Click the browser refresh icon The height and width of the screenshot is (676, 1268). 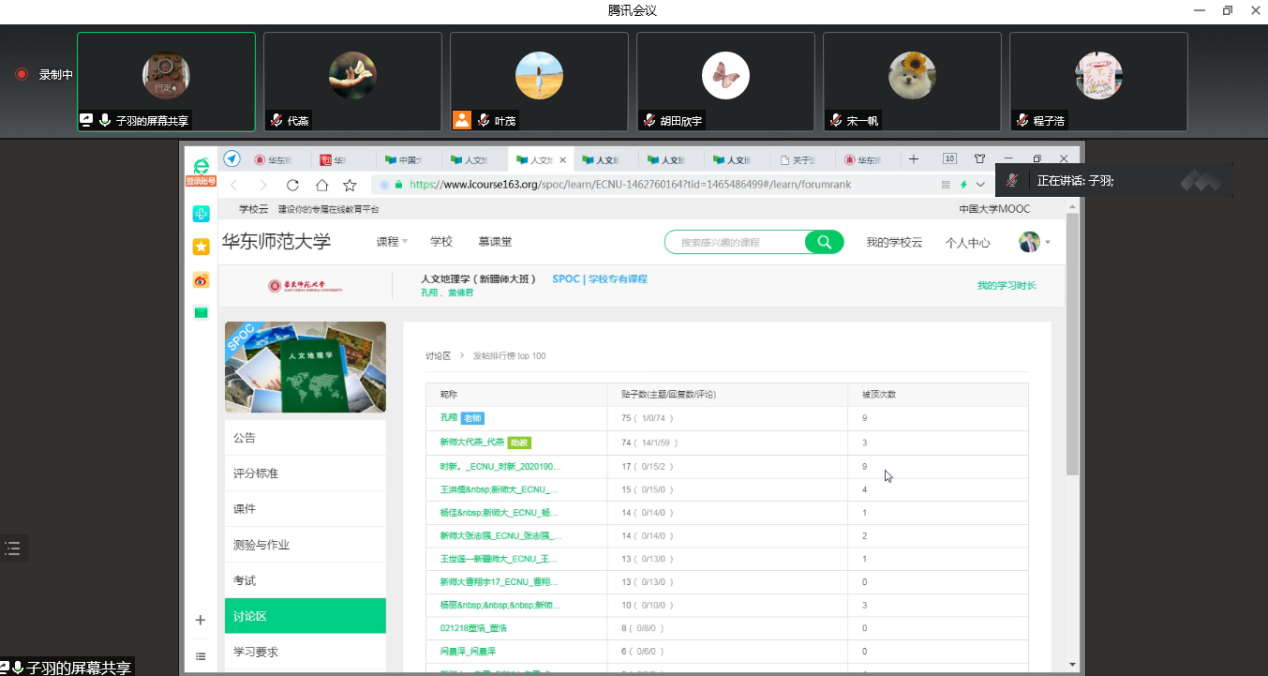tap(292, 185)
